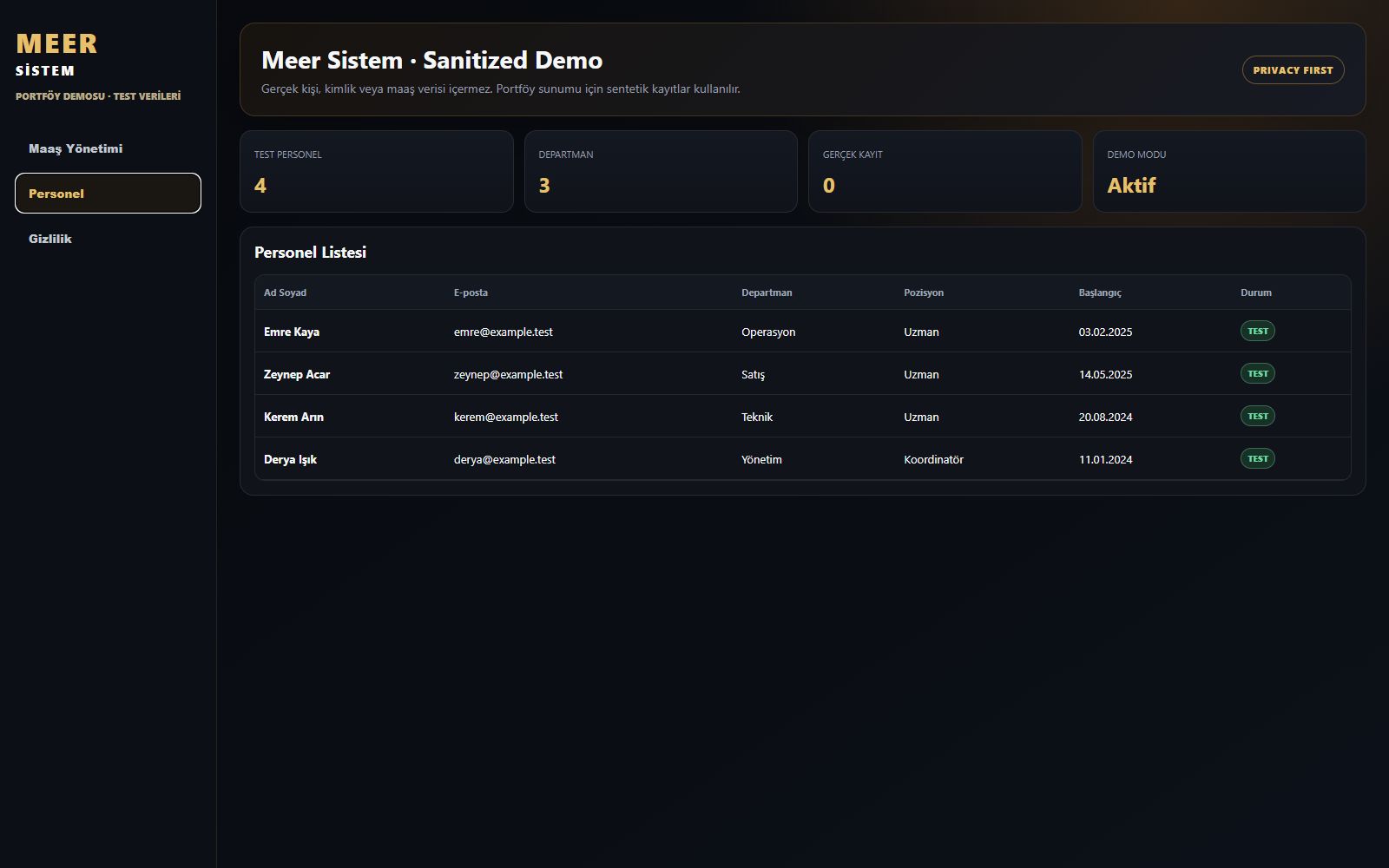Click the TEST badge in Derya Işık's row

click(x=1257, y=458)
